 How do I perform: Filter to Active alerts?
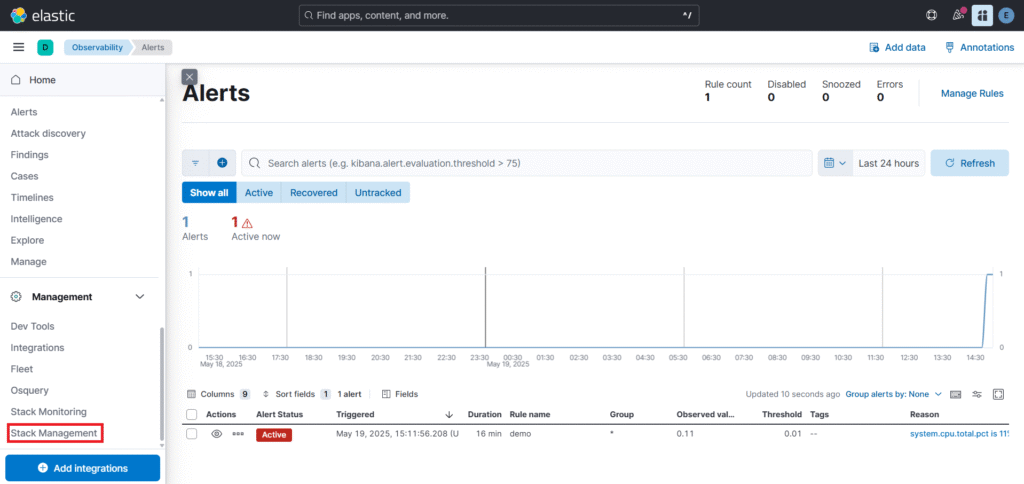click(x=259, y=193)
